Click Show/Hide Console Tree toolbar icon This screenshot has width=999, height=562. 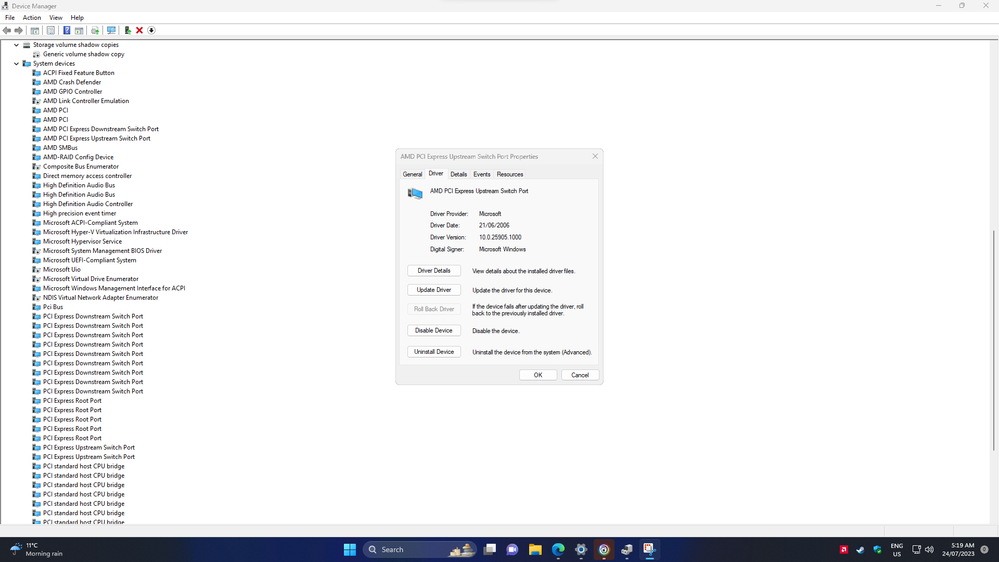coord(35,31)
